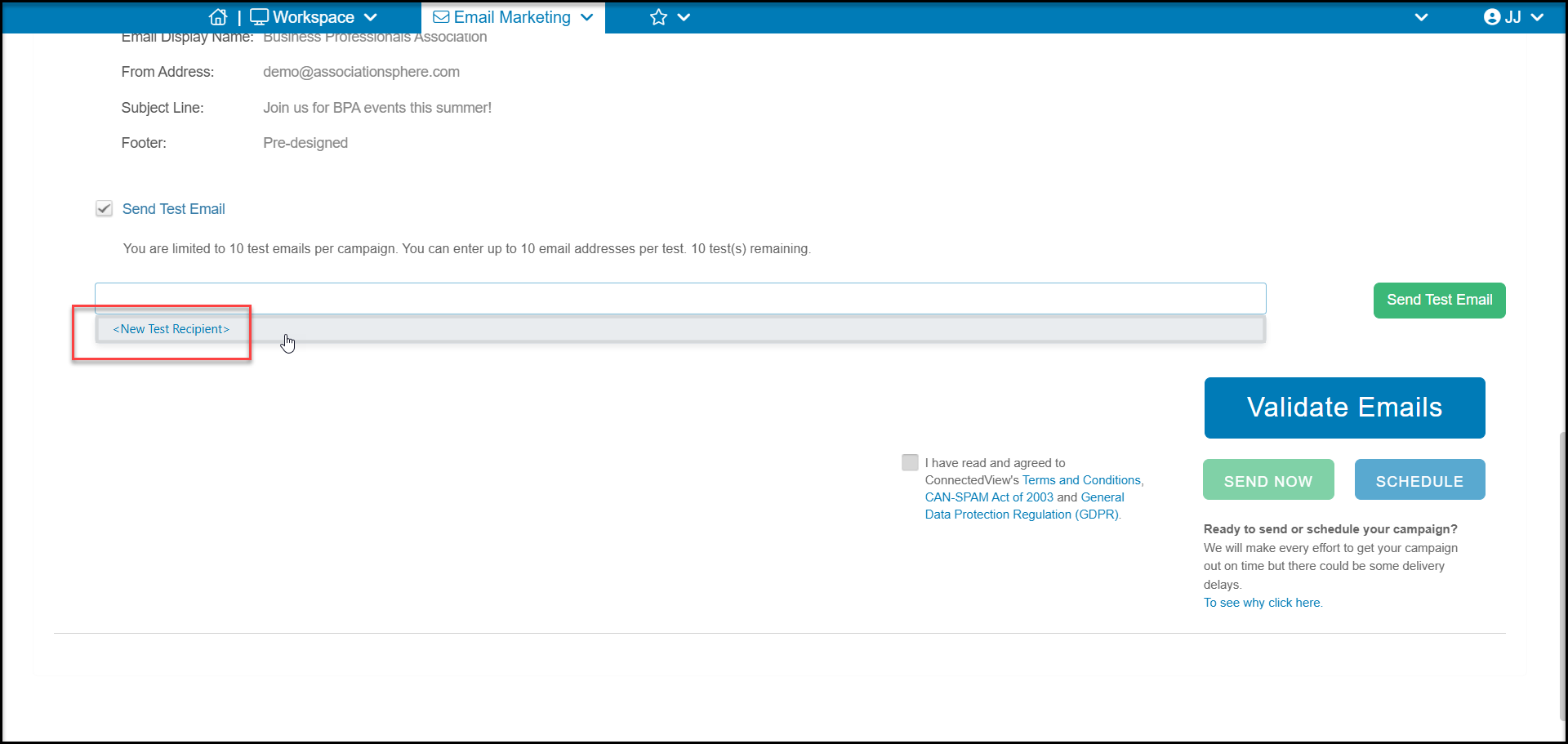1568x744 pixels.
Task: Go to the Home icon
Action: (218, 17)
